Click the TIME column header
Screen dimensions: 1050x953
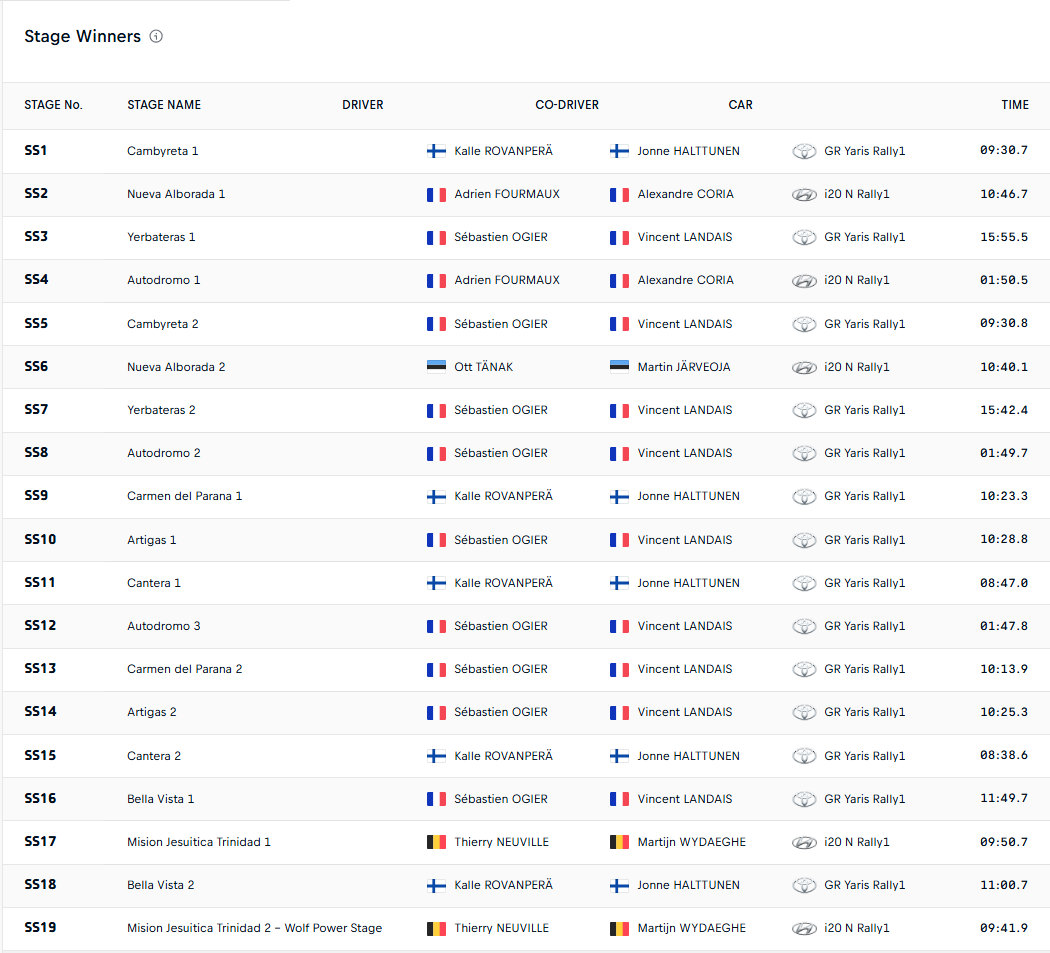[x=1014, y=105]
